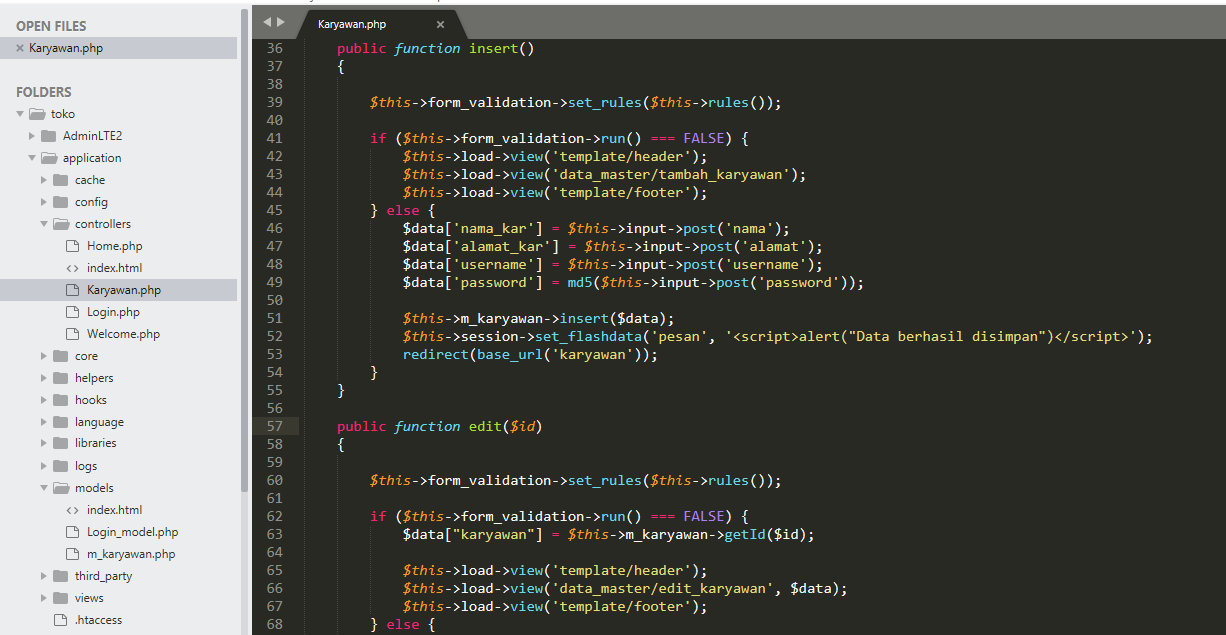The image size is (1226, 635).
Task: Open Welcome.php in the sidebar
Action: [x=123, y=334]
